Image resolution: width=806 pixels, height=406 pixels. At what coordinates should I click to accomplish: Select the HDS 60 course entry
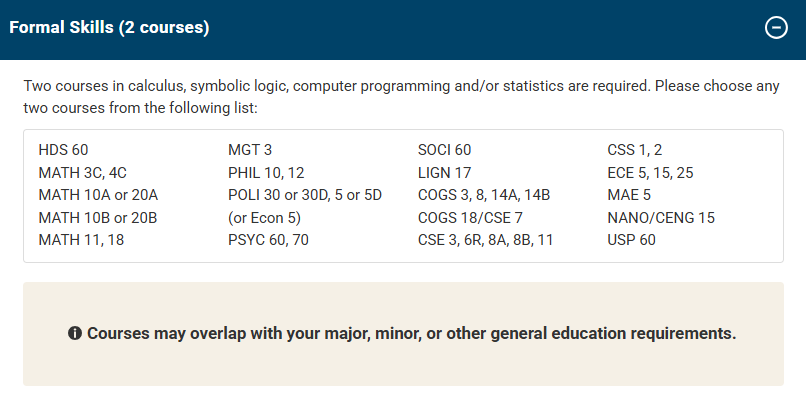[64, 150]
